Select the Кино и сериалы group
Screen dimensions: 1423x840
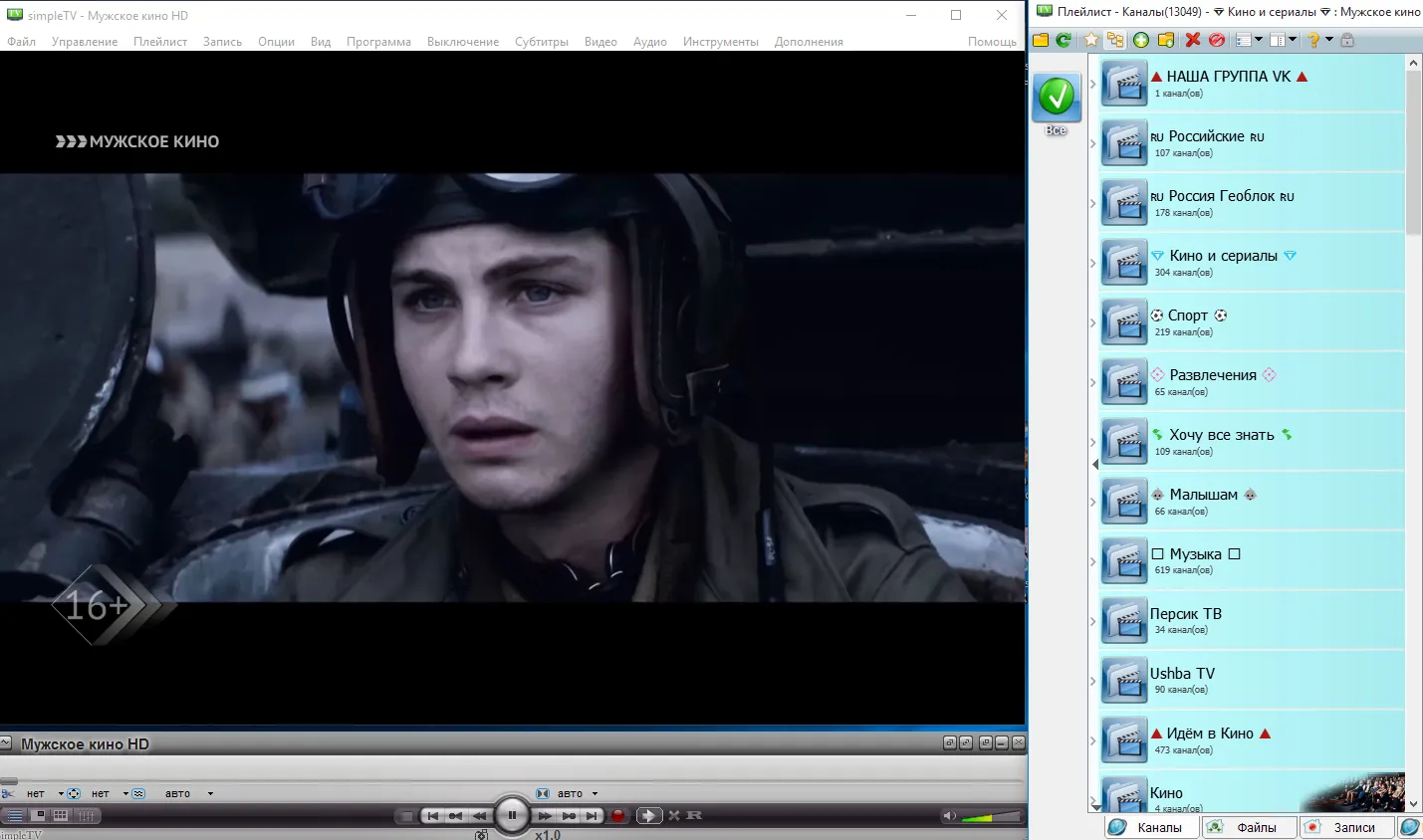(x=1252, y=263)
